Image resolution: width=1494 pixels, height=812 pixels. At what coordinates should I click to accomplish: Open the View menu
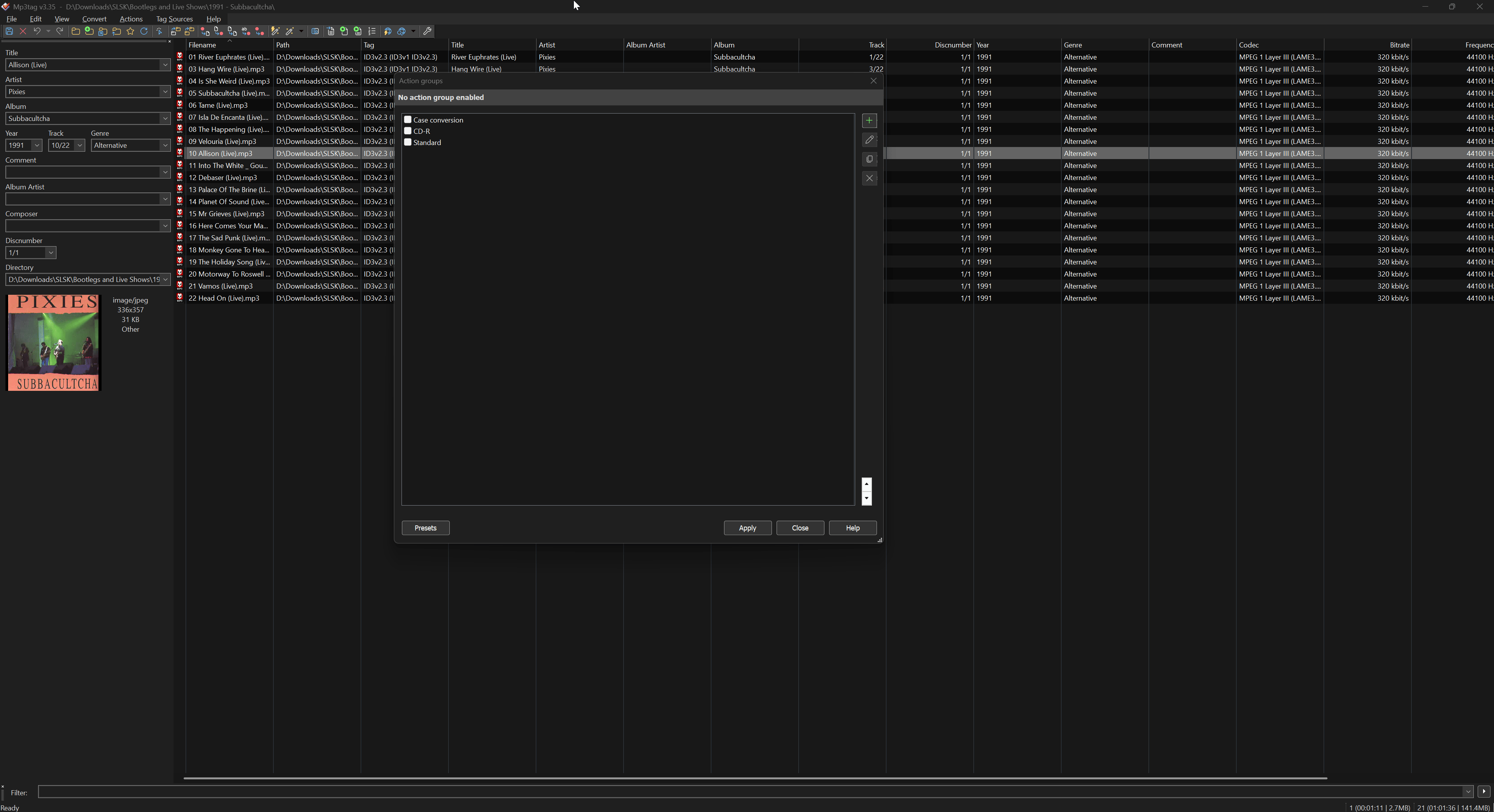pyautogui.click(x=61, y=19)
